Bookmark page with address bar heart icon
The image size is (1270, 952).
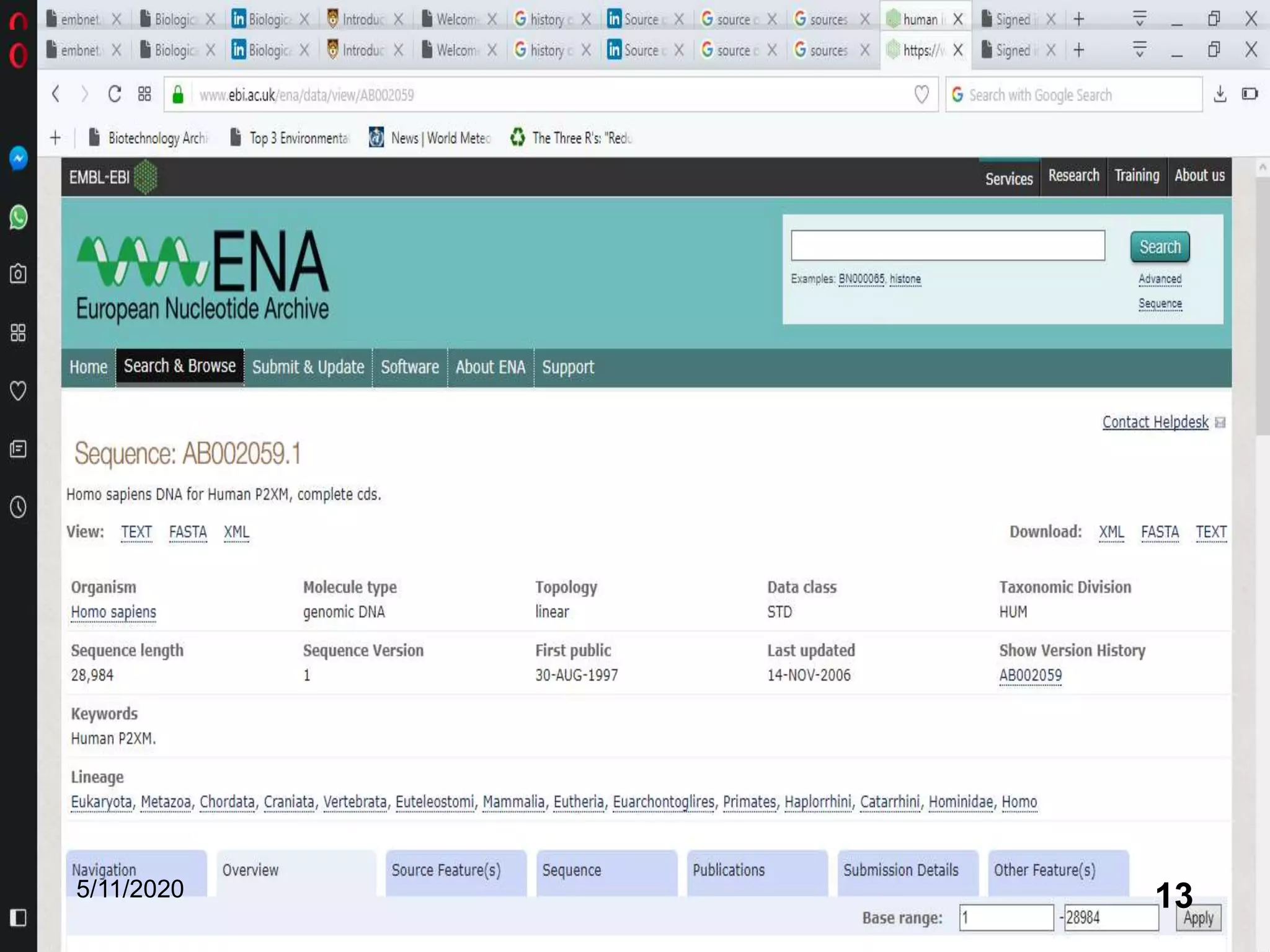[x=921, y=94]
